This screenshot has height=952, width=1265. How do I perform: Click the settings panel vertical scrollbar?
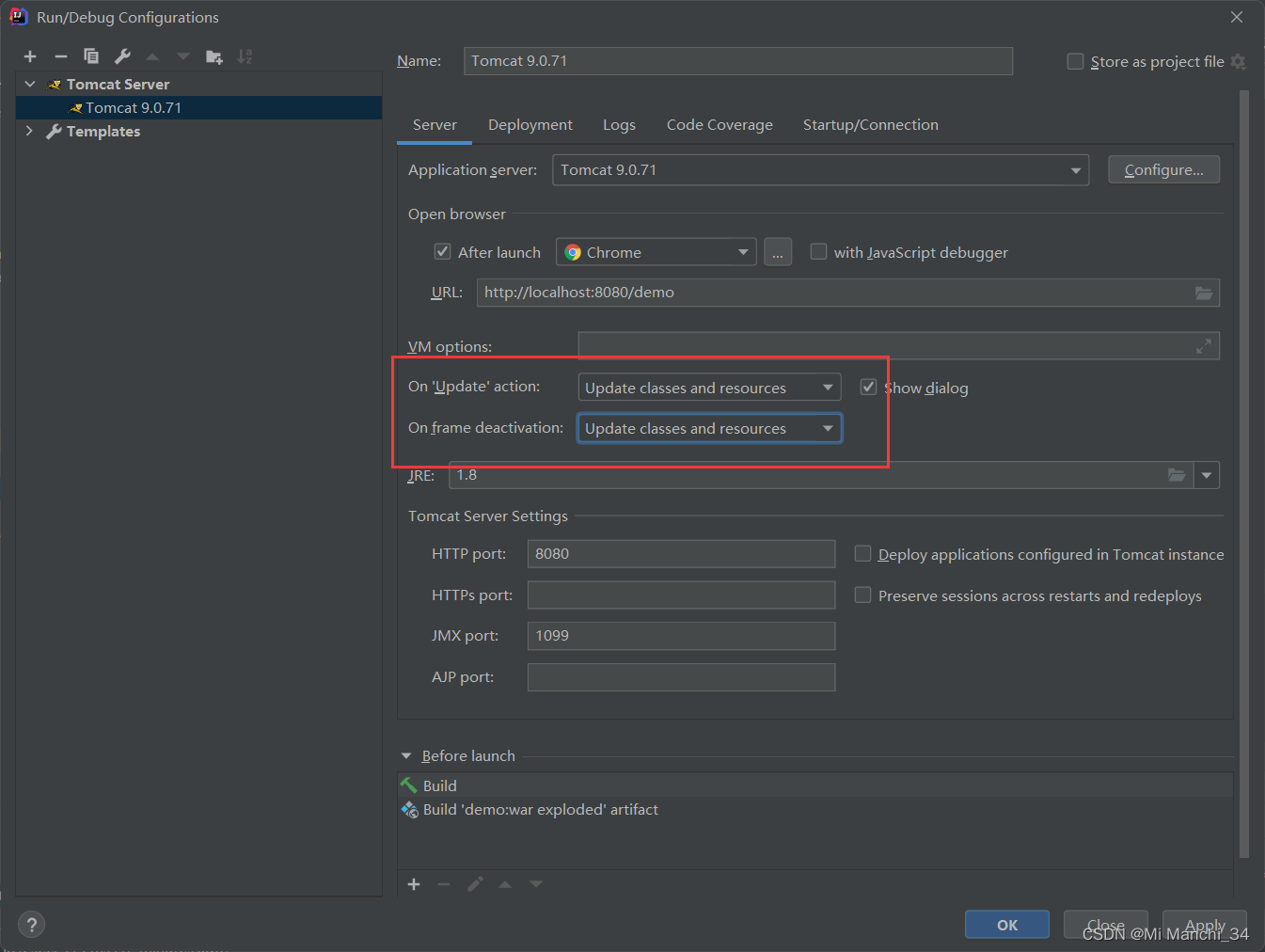click(1244, 475)
